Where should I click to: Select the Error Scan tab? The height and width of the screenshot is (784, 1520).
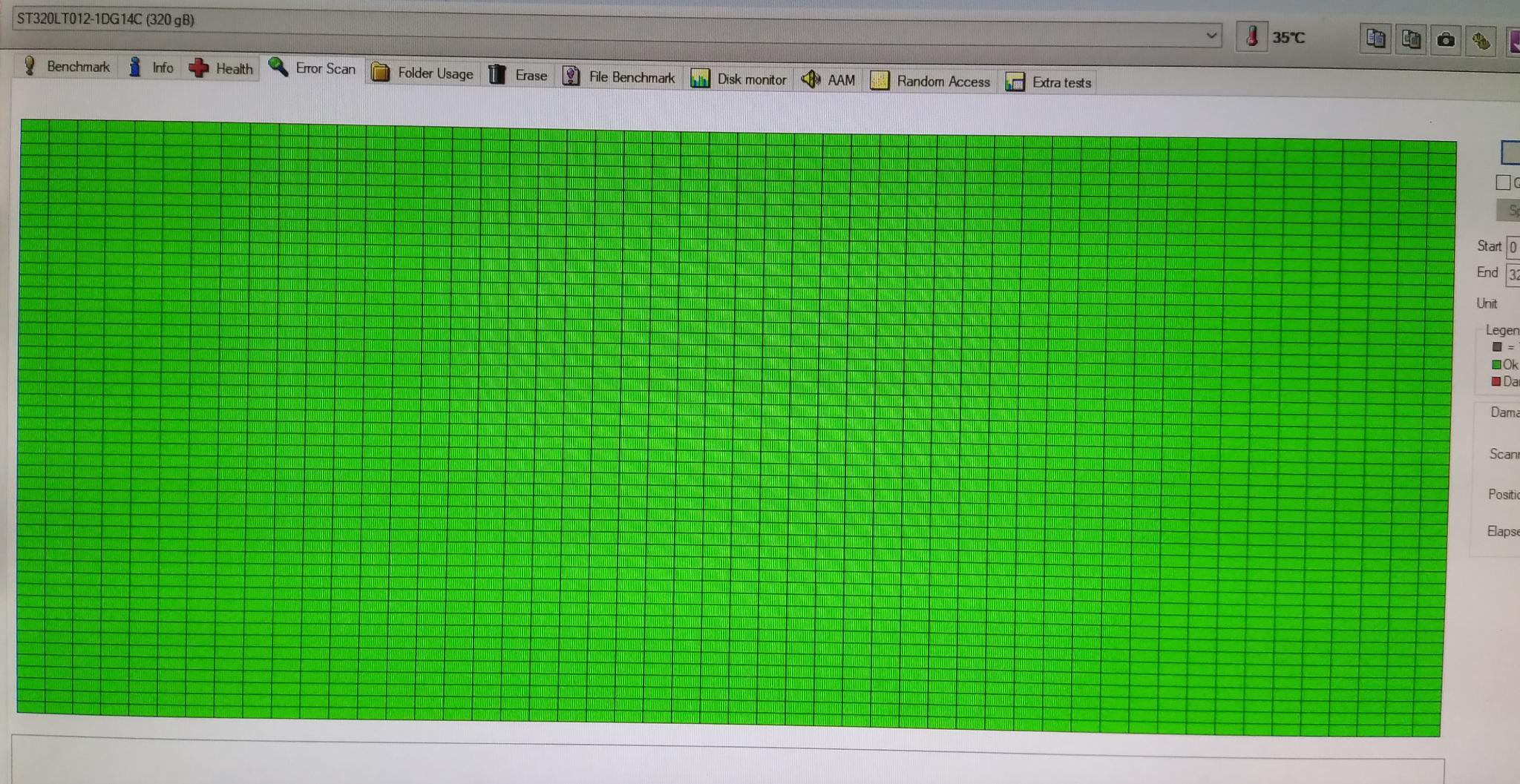312,68
